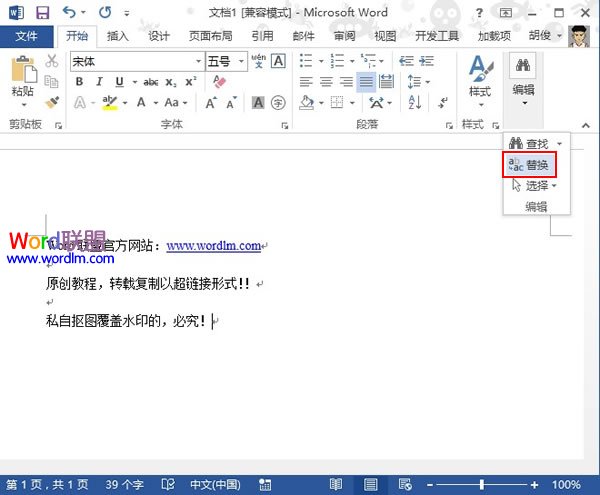
Task: Switch to the 审阅 tab
Action: click(345, 36)
